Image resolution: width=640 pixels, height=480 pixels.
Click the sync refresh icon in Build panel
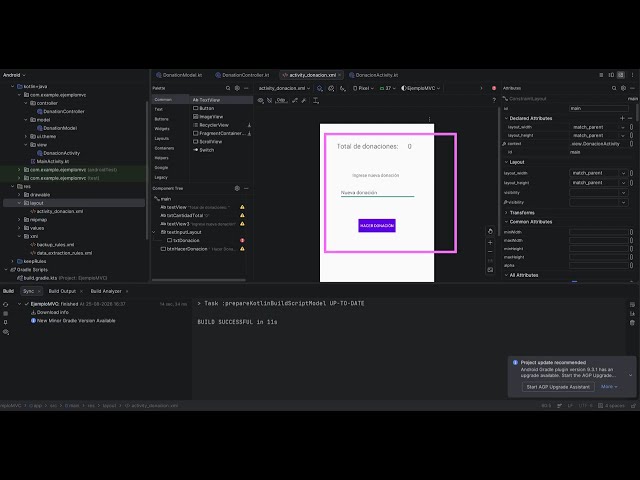point(5,304)
